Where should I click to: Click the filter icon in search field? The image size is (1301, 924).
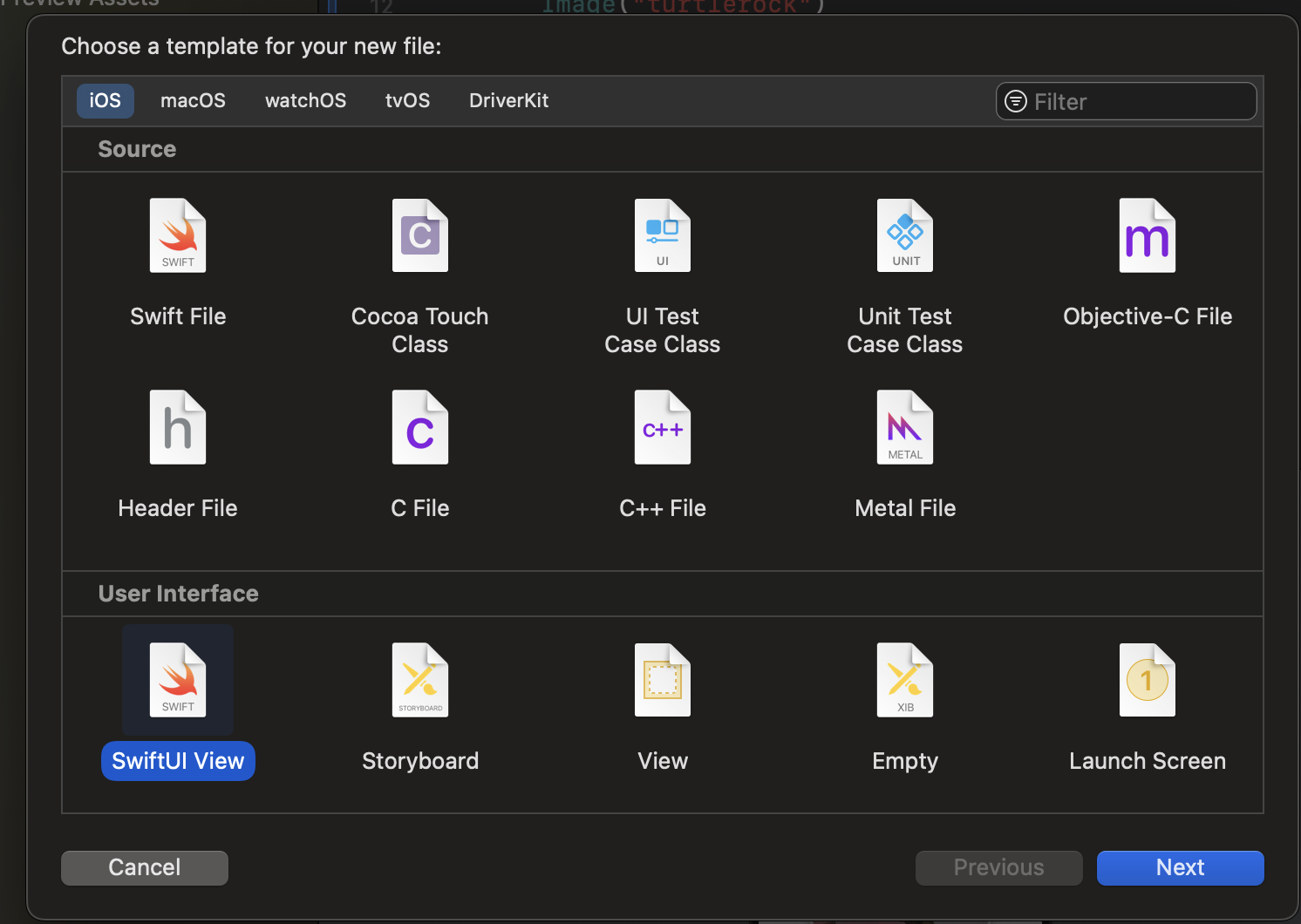pos(1016,101)
